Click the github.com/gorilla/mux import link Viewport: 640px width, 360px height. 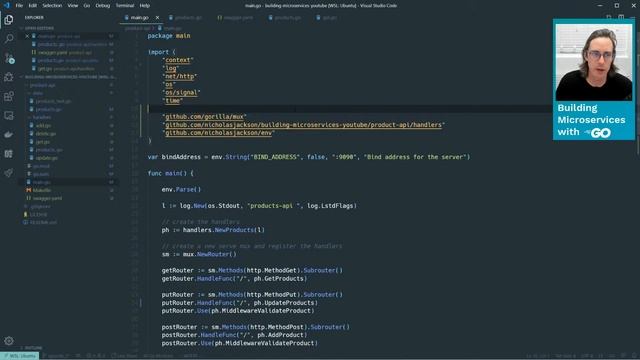point(204,117)
